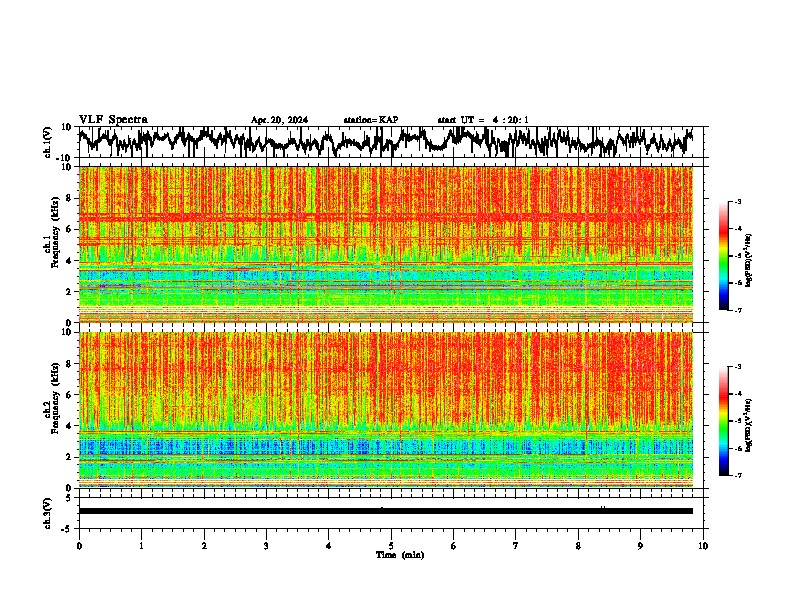Click the time axis tick label "9"
The height and width of the screenshot is (612, 792).
click(640, 546)
